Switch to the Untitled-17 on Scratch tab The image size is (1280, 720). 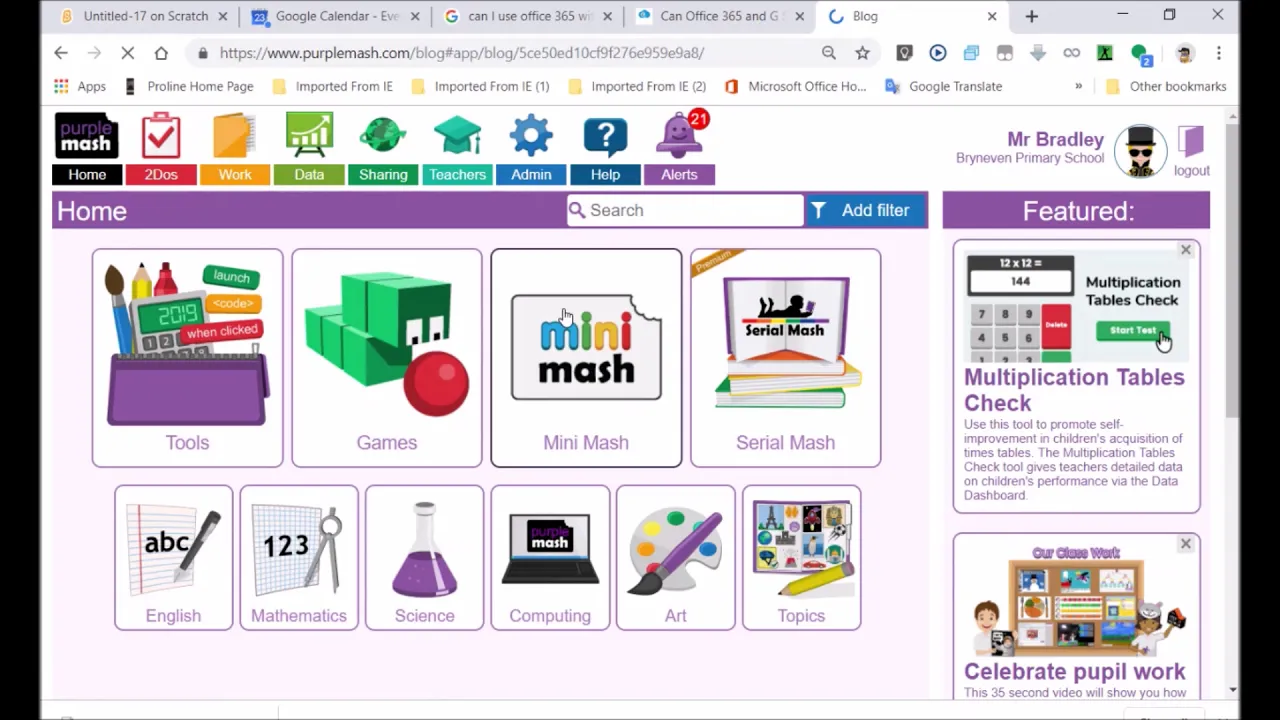[144, 16]
